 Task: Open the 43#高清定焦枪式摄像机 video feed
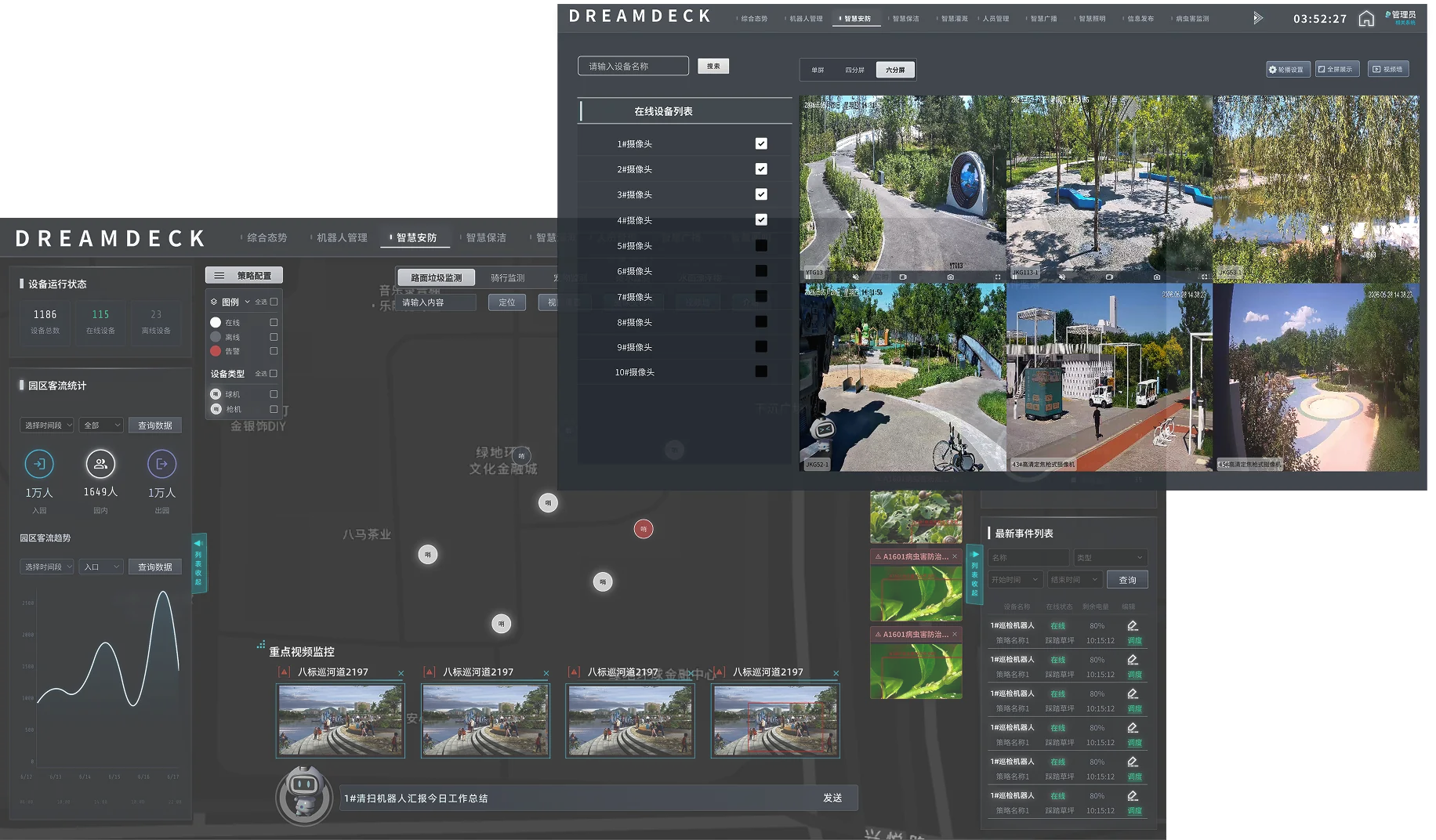pos(1109,377)
